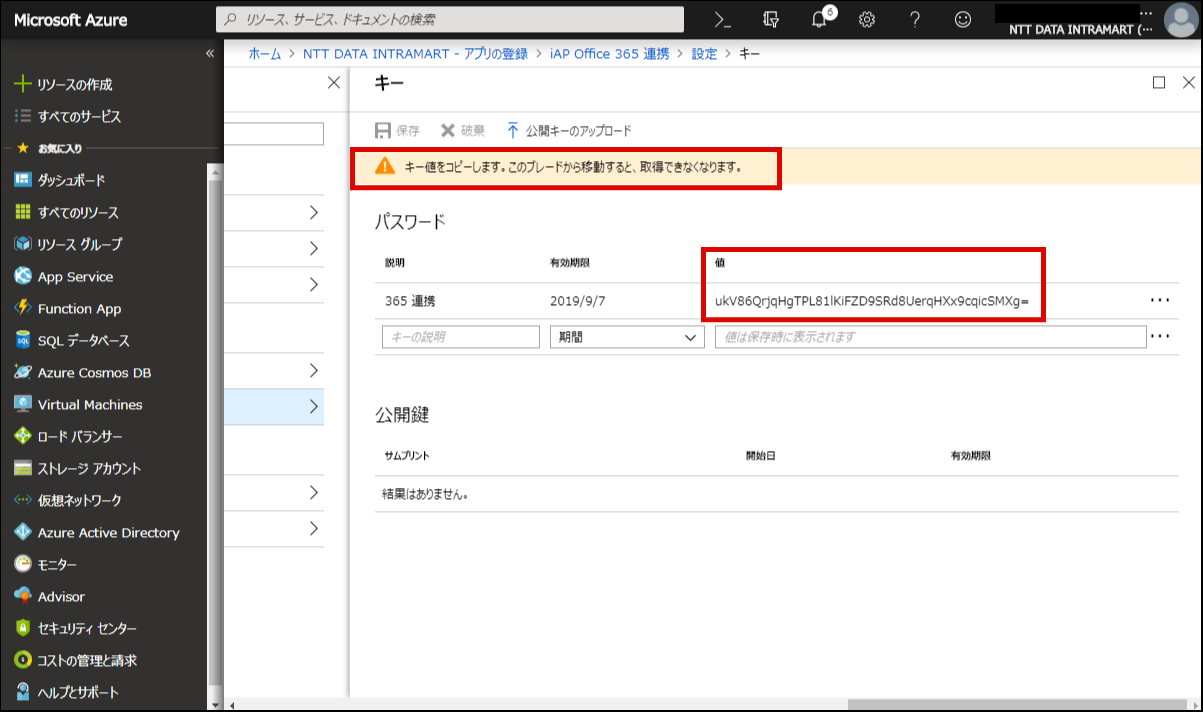Click the すべてのサービス list icon
1203x712 pixels.
click(22, 117)
